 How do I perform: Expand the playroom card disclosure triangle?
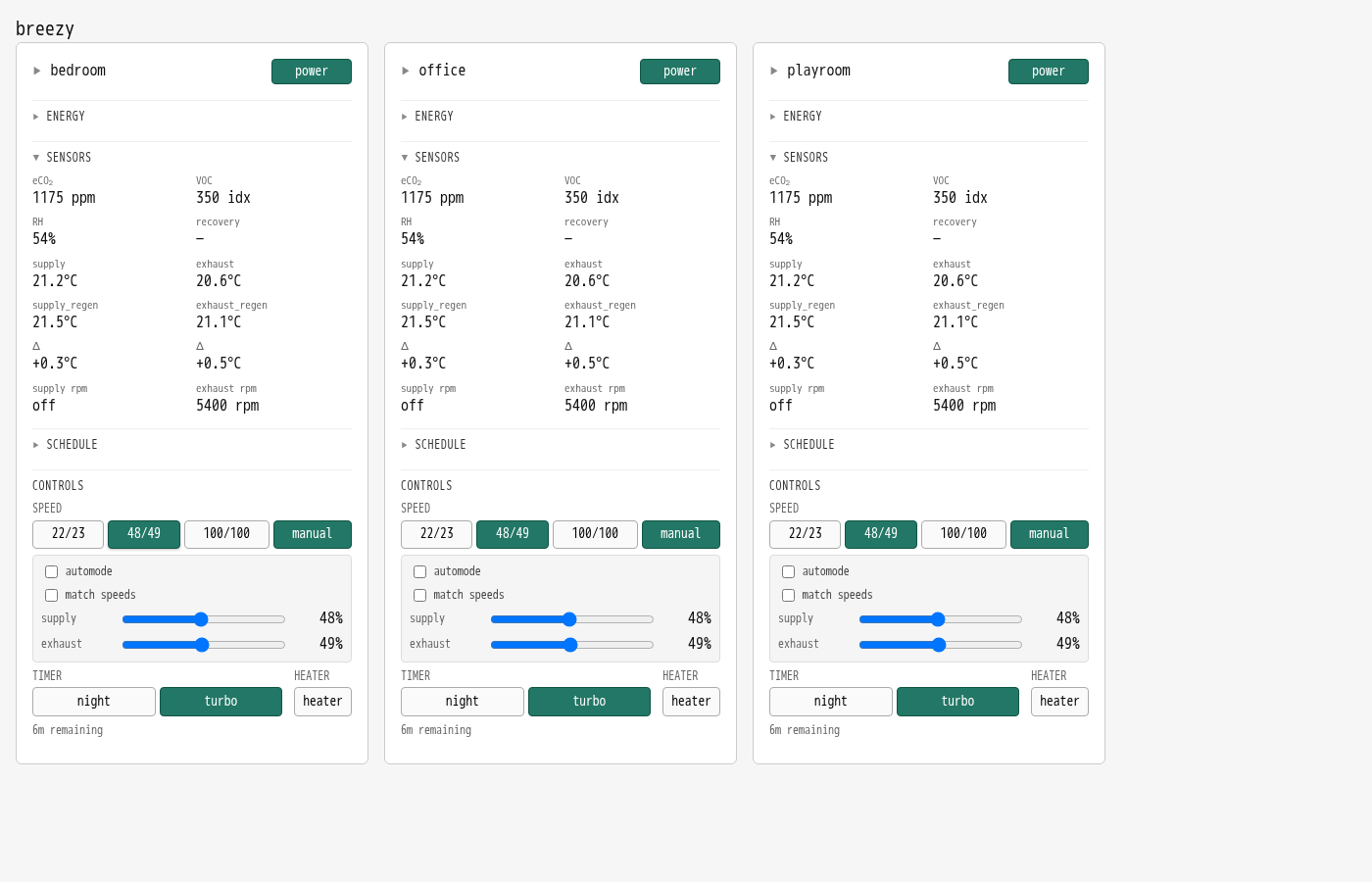coord(774,71)
